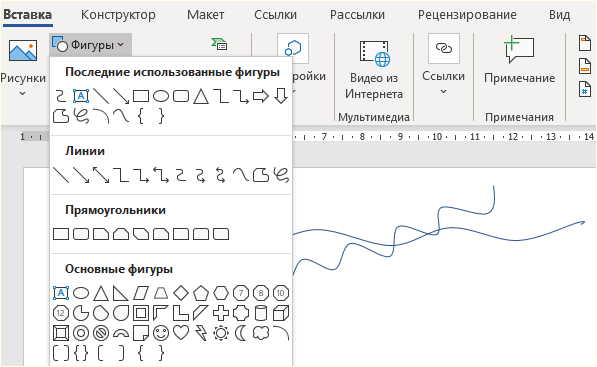597x367 pixels.
Task: Open the Ссылки ribbon tab
Action: point(275,15)
